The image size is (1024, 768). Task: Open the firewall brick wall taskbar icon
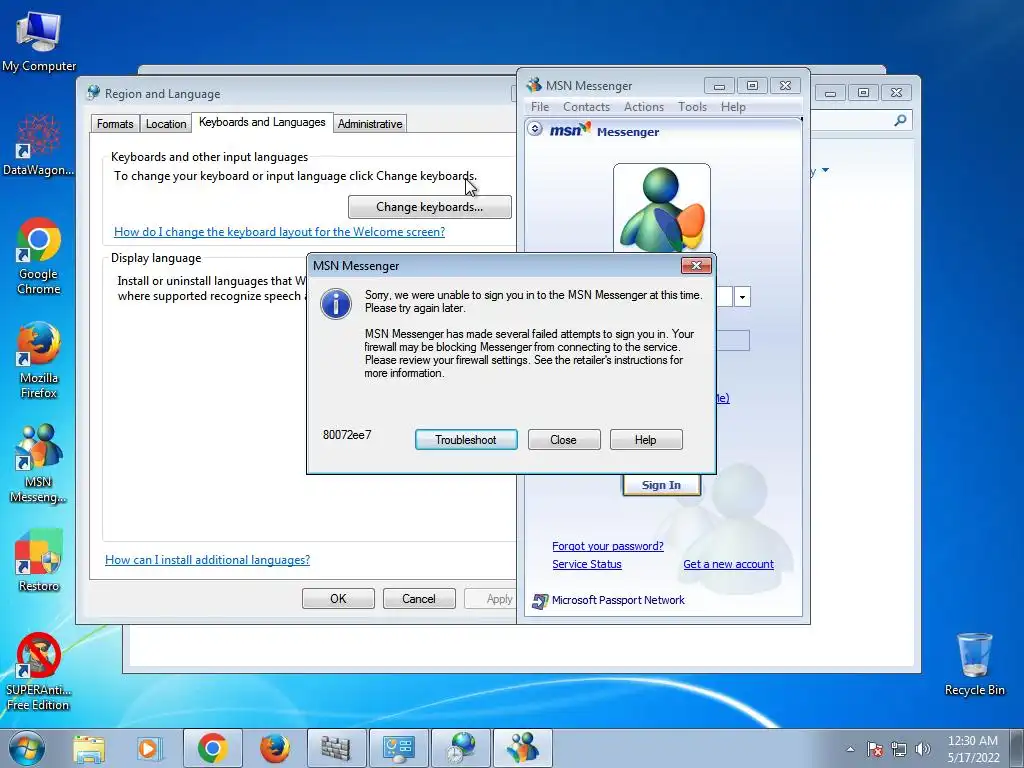[336, 748]
